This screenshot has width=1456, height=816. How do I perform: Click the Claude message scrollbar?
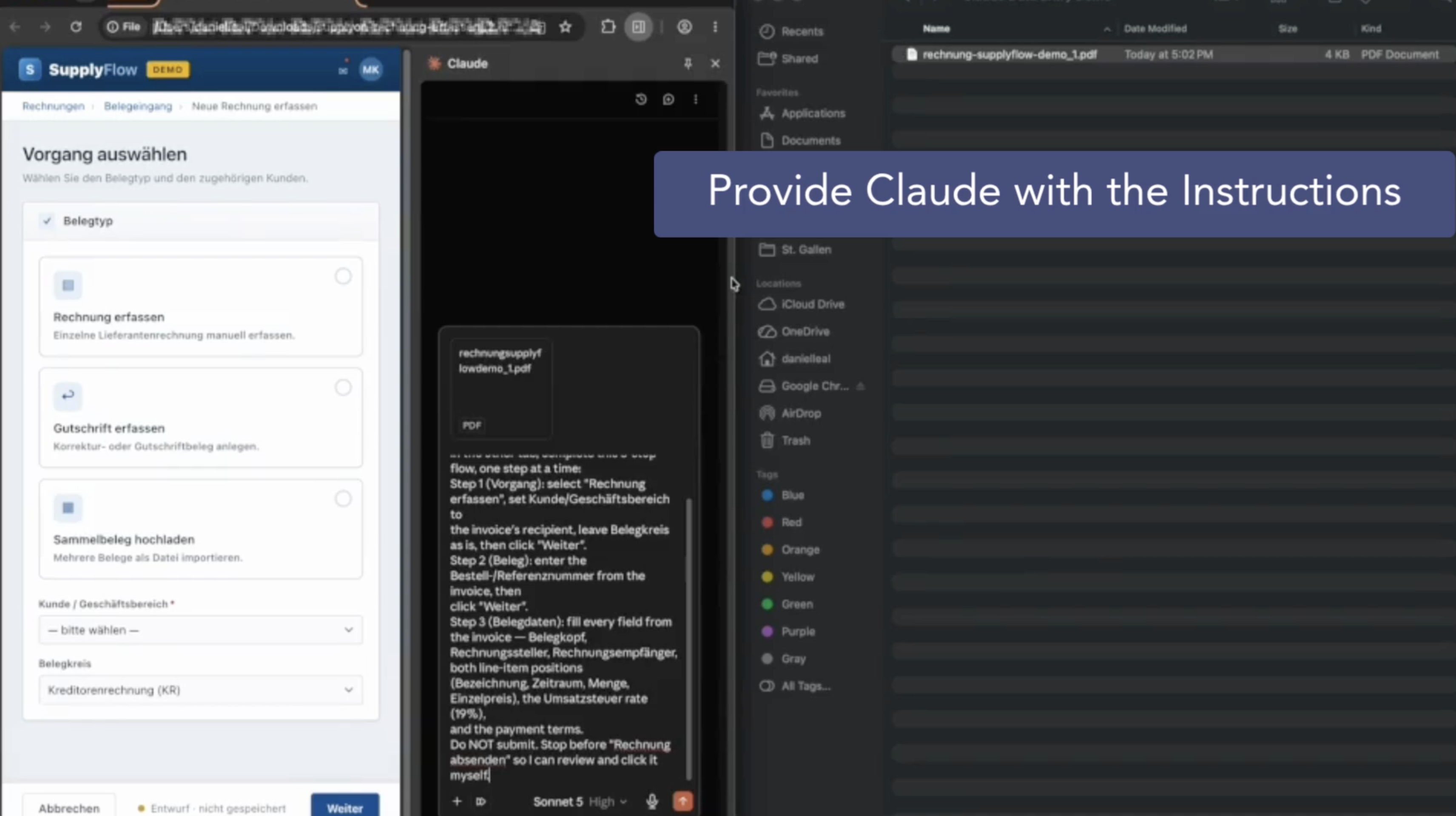point(688,638)
